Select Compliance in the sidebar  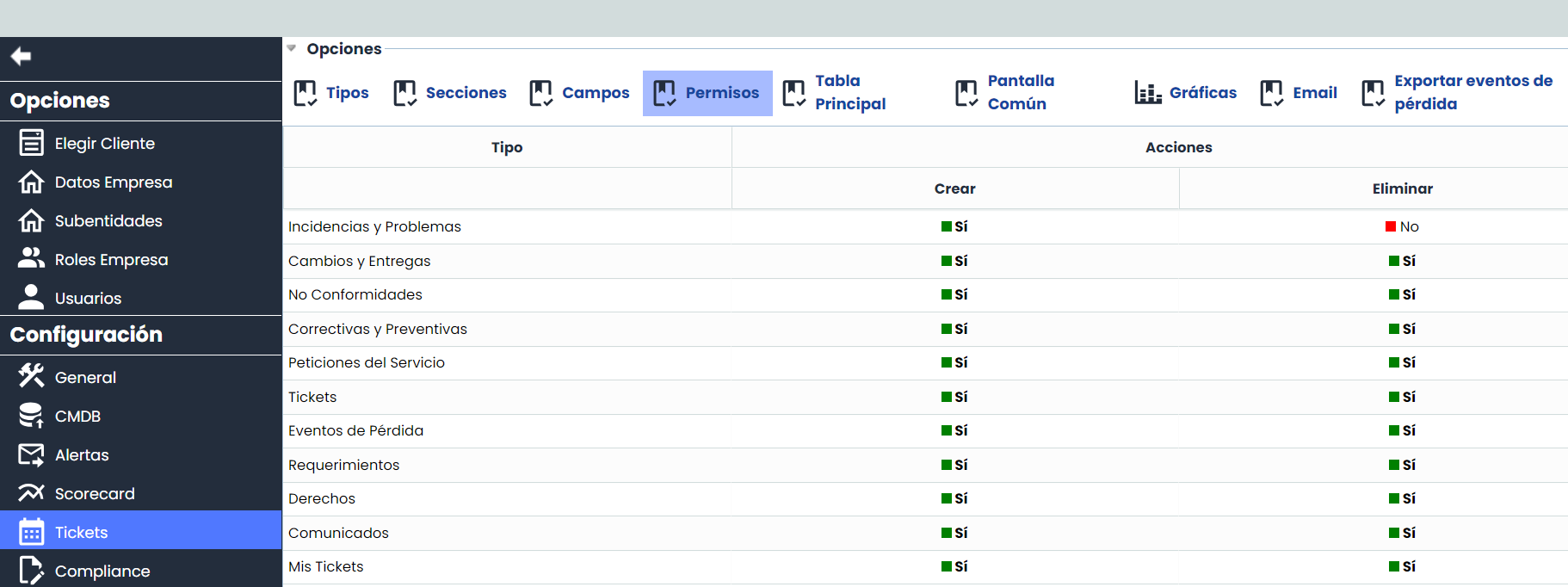coord(102,571)
